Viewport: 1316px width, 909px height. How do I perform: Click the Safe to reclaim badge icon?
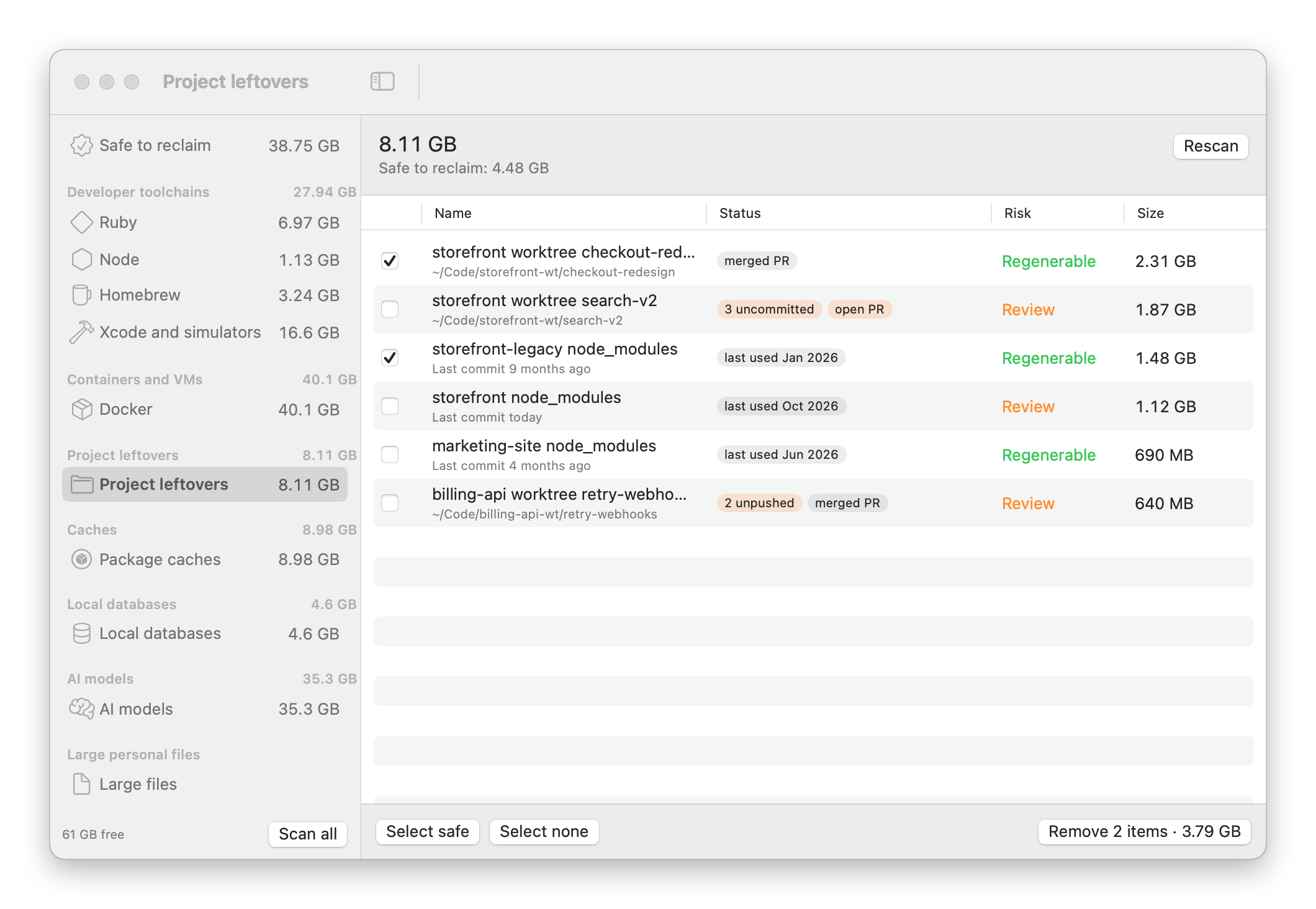[x=81, y=145]
